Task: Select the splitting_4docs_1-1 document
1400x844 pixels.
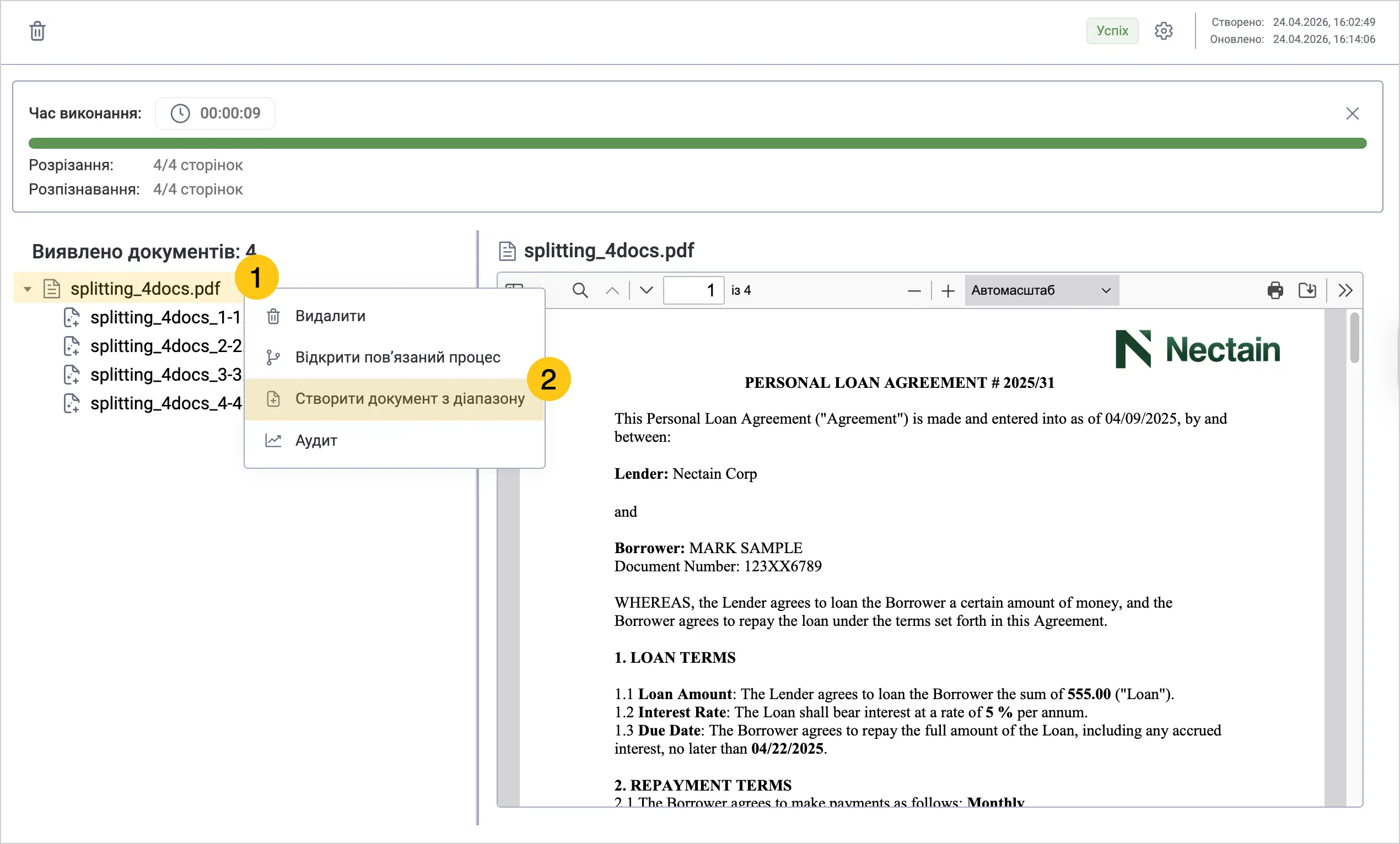Action: (x=165, y=317)
